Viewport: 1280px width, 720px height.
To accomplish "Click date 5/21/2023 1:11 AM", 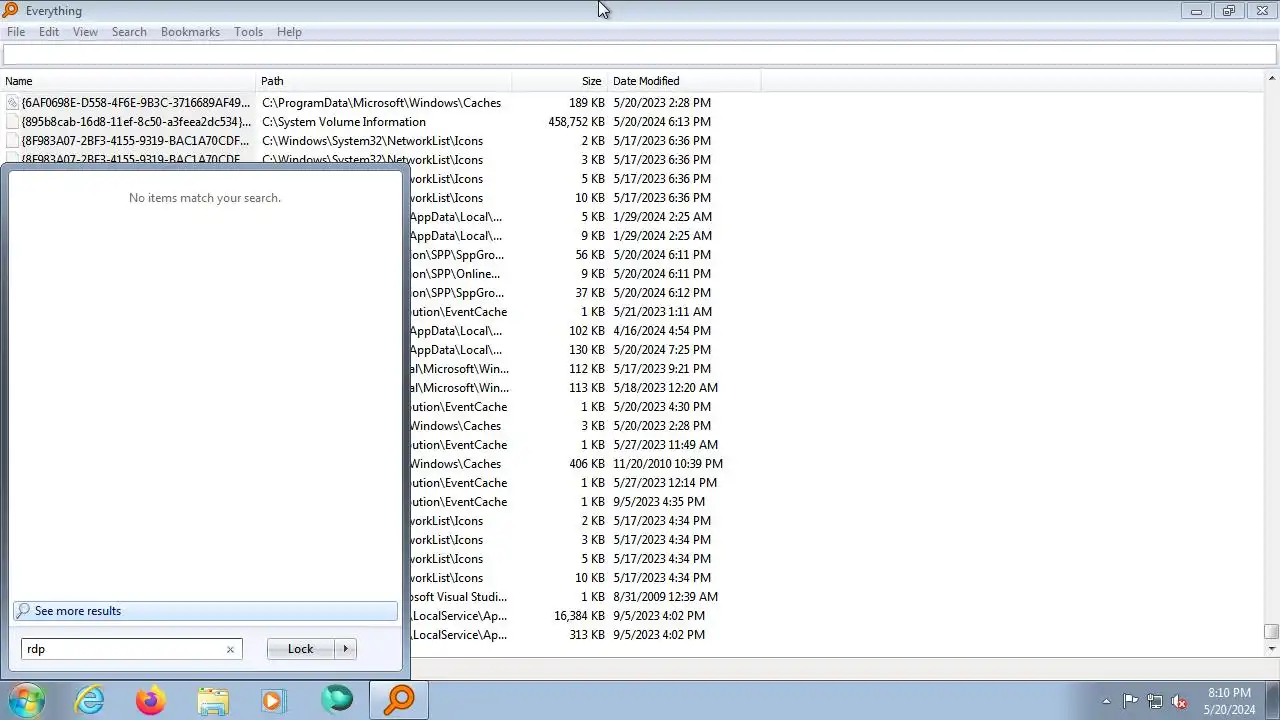I will (662, 312).
